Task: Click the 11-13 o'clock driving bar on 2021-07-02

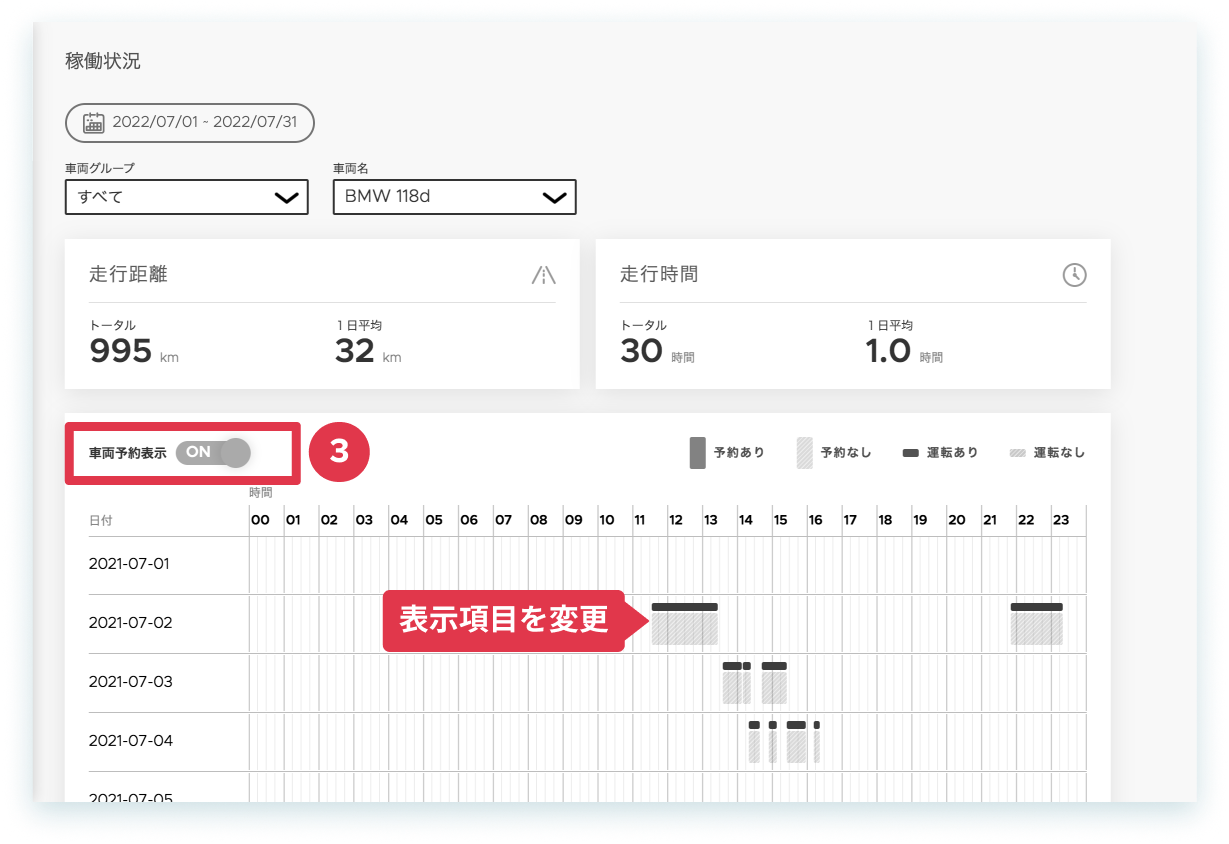Action: [x=685, y=607]
